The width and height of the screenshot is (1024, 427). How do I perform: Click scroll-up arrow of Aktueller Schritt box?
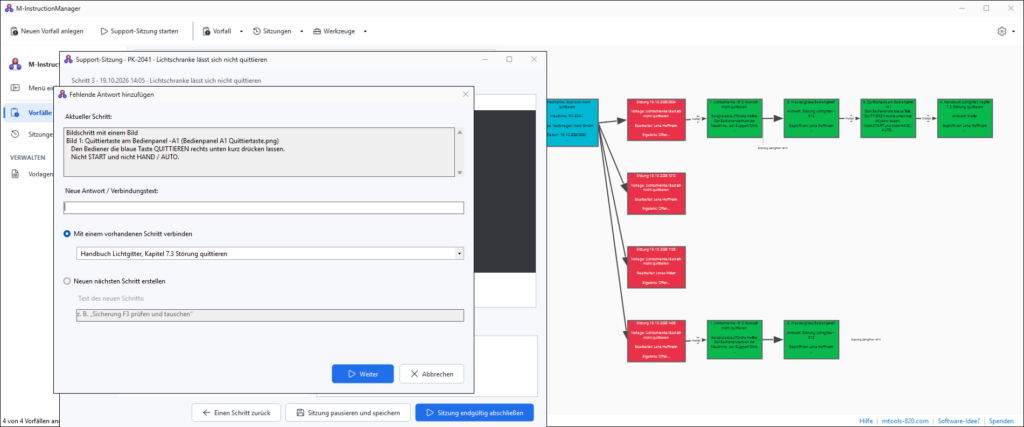(x=459, y=133)
